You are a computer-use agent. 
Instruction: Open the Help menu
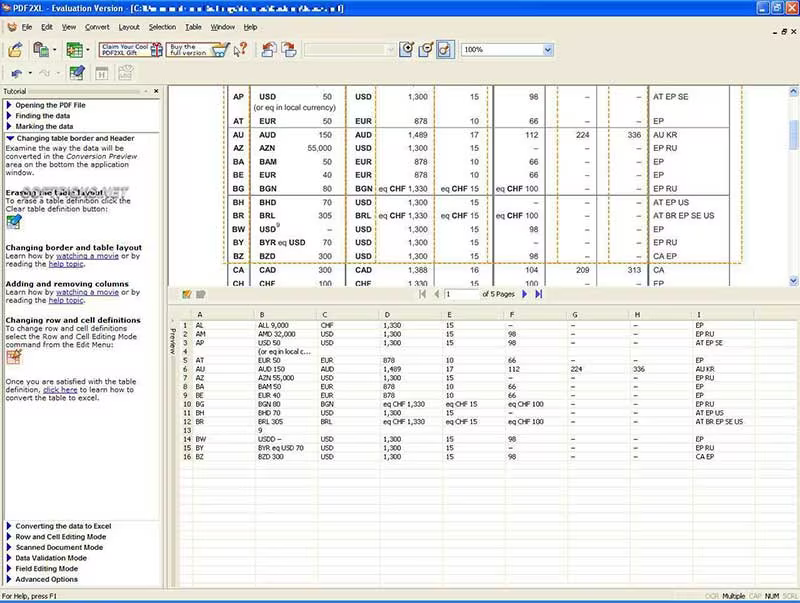[x=250, y=27]
